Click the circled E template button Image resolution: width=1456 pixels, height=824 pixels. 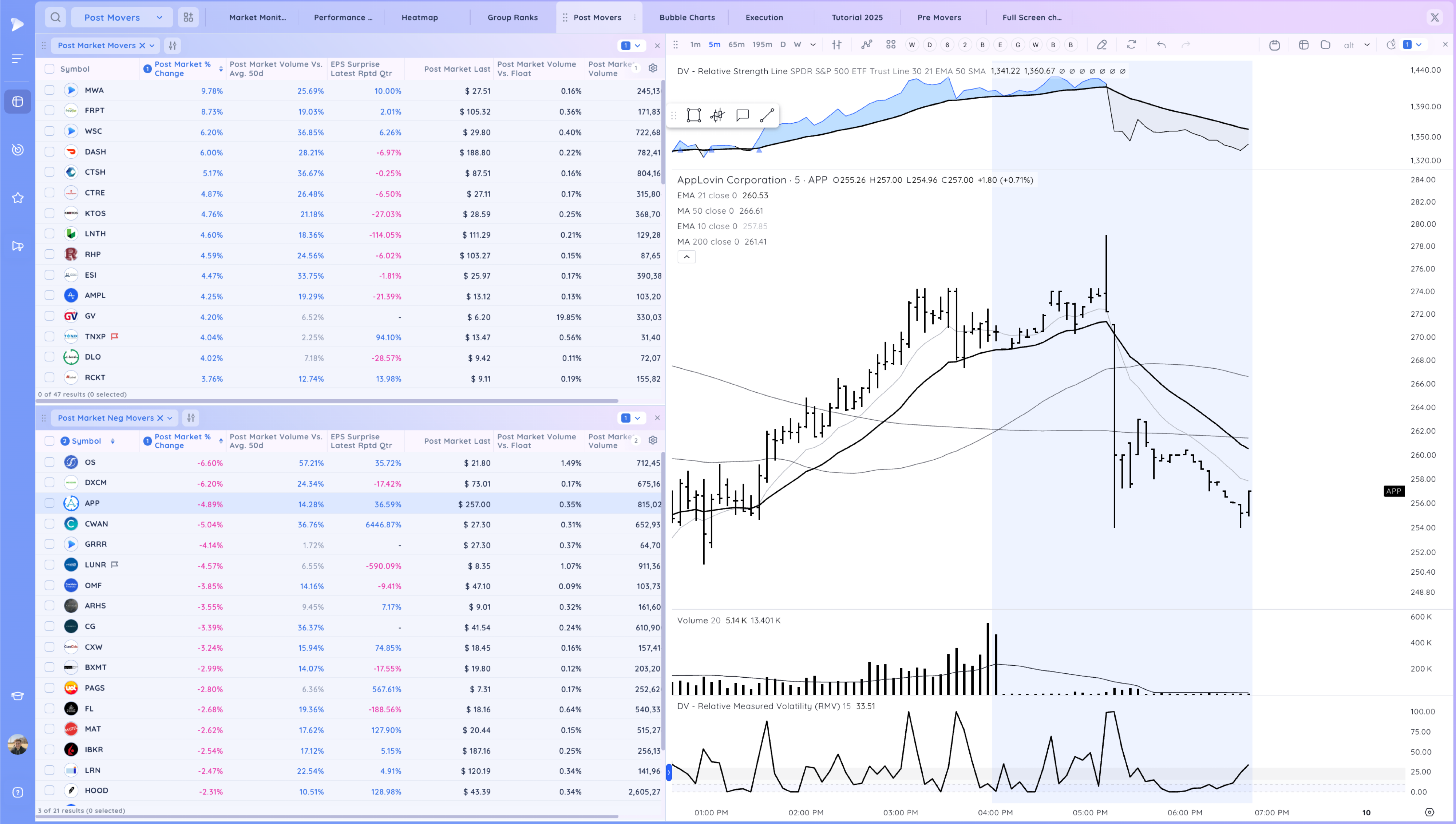coord(1000,45)
